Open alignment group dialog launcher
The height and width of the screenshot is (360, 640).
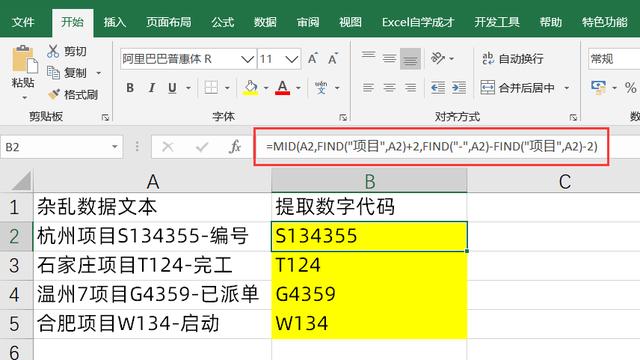[x=573, y=118]
